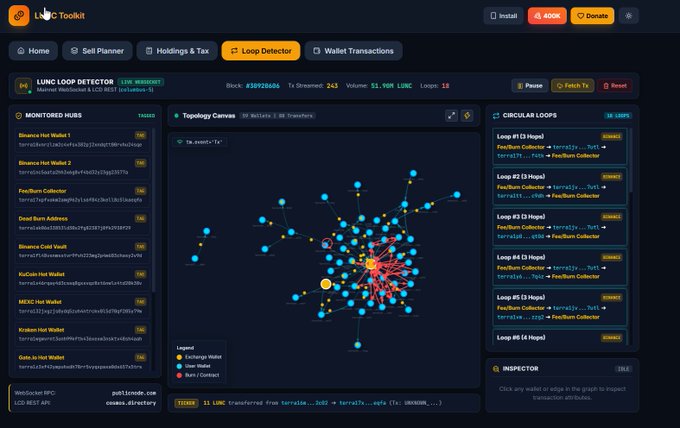Open Loop #4 (3 Hops) card
The width and height of the screenshot is (680, 428).
pyautogui.click(x=560, y=267)
